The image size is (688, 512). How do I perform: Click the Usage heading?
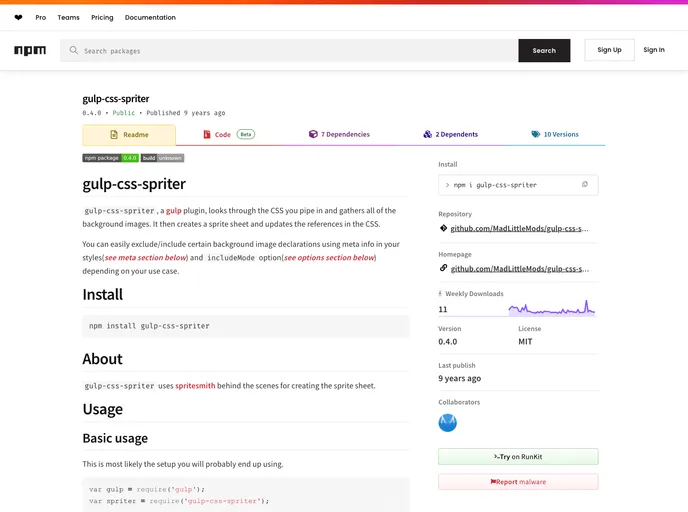click(x=103, y=409)
